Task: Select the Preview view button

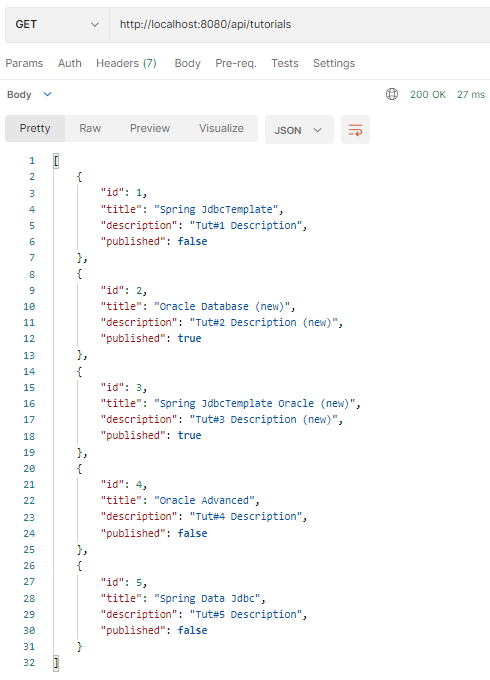Action: [x=150, y=128]
